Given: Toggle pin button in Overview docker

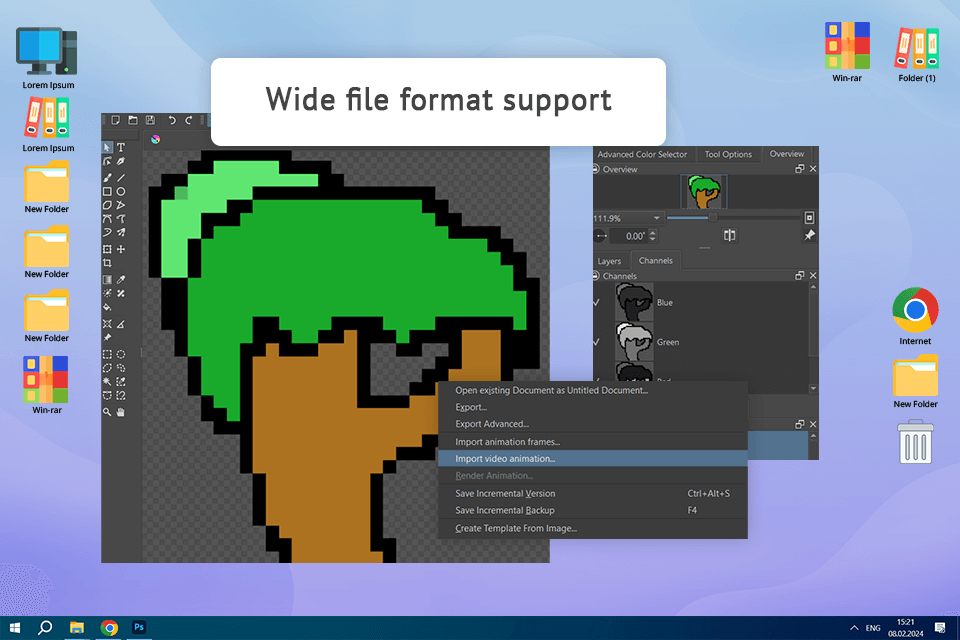Looking at the screenshot, I should click(x=809, y=236).
